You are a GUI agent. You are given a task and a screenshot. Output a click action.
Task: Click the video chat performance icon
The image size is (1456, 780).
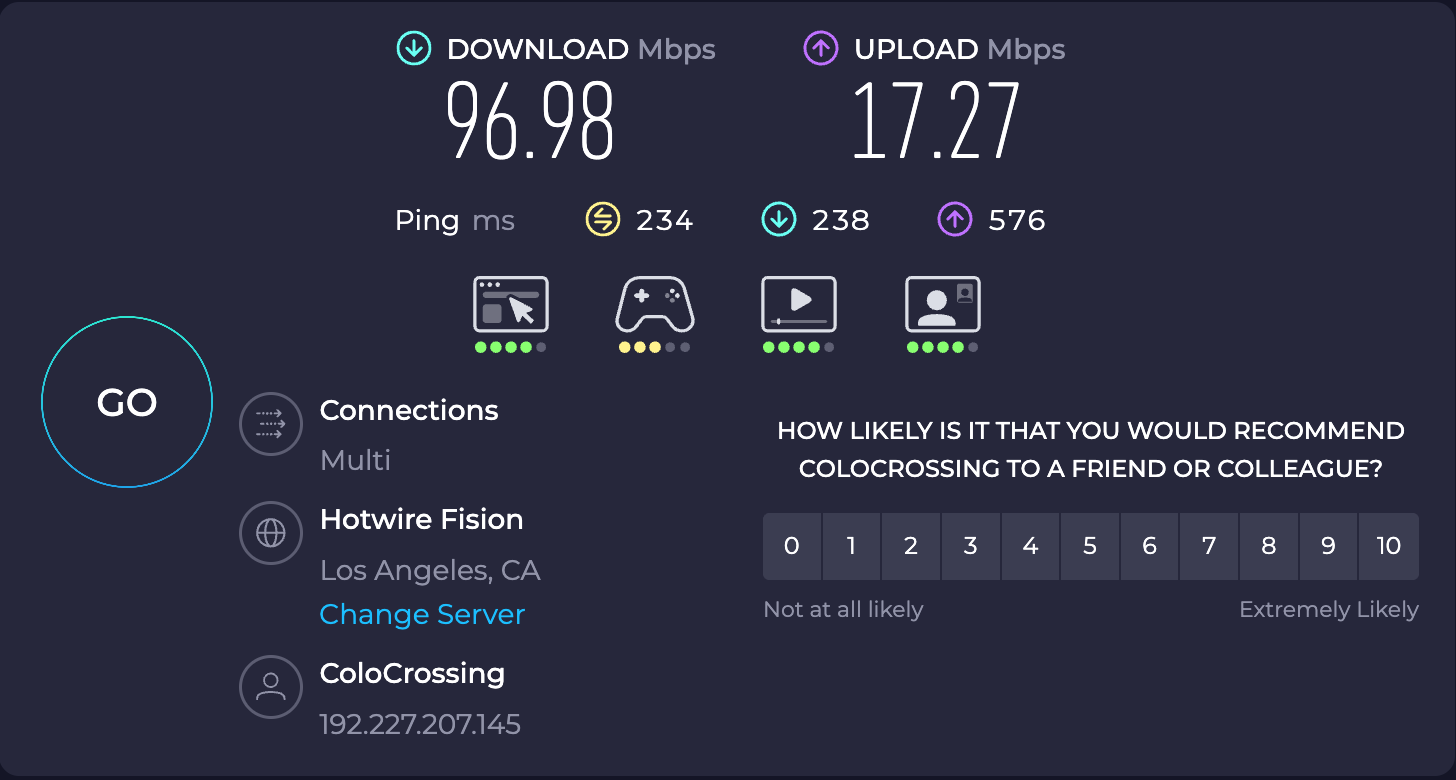942,304
